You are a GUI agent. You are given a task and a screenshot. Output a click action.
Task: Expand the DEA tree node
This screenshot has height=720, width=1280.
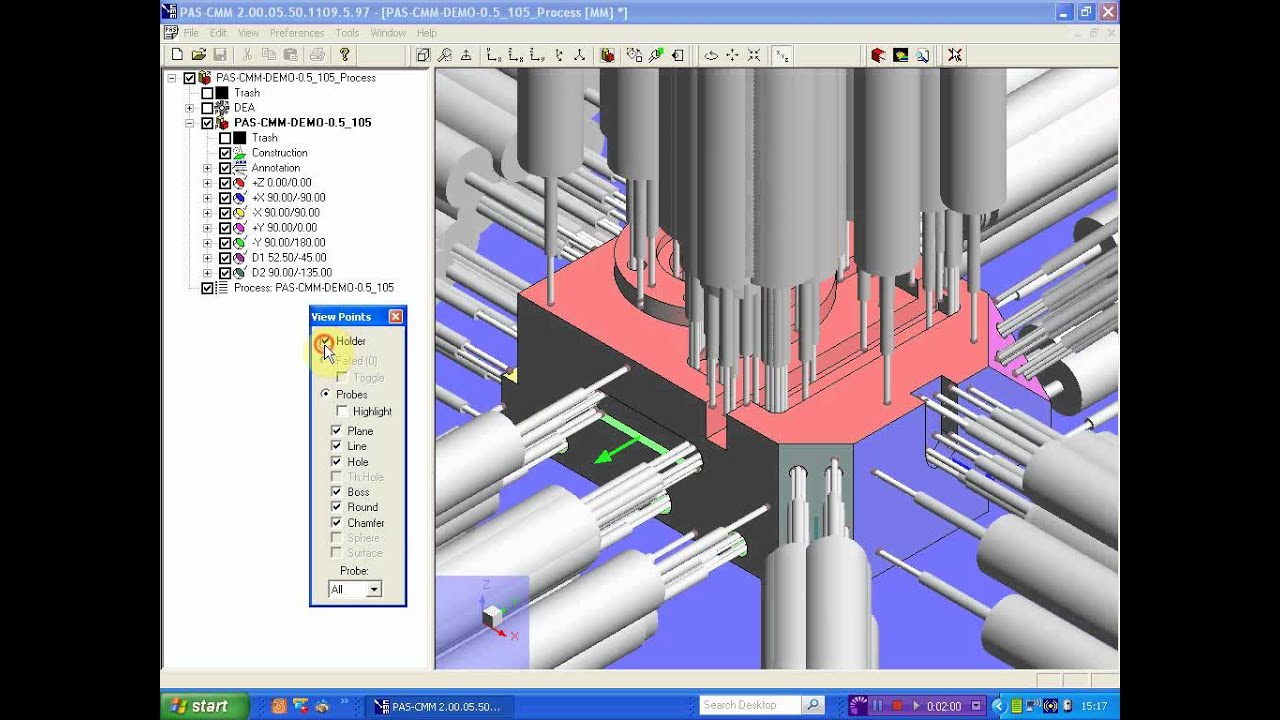[190, 108]
